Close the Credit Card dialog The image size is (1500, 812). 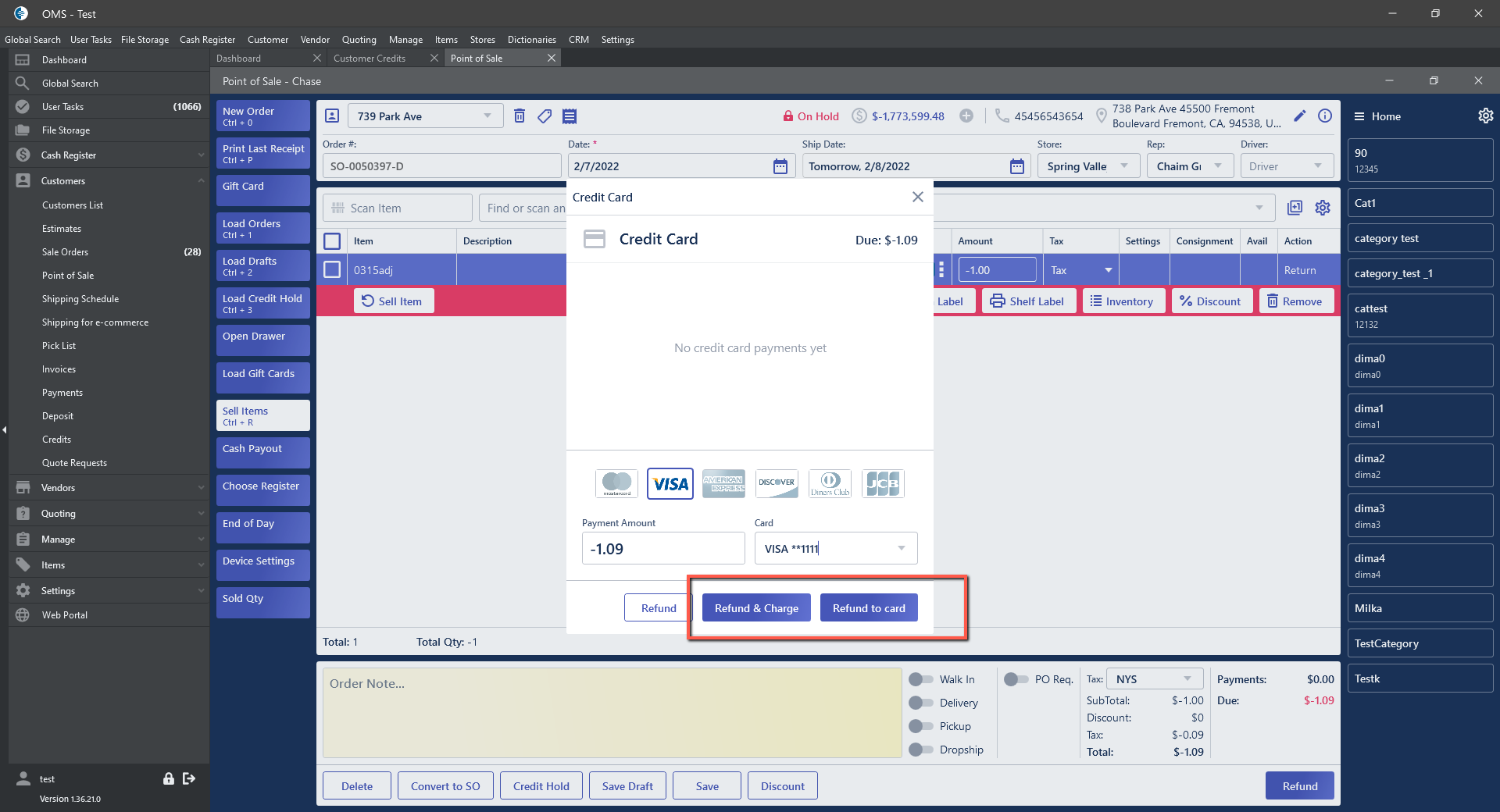[x=918, y=197]
